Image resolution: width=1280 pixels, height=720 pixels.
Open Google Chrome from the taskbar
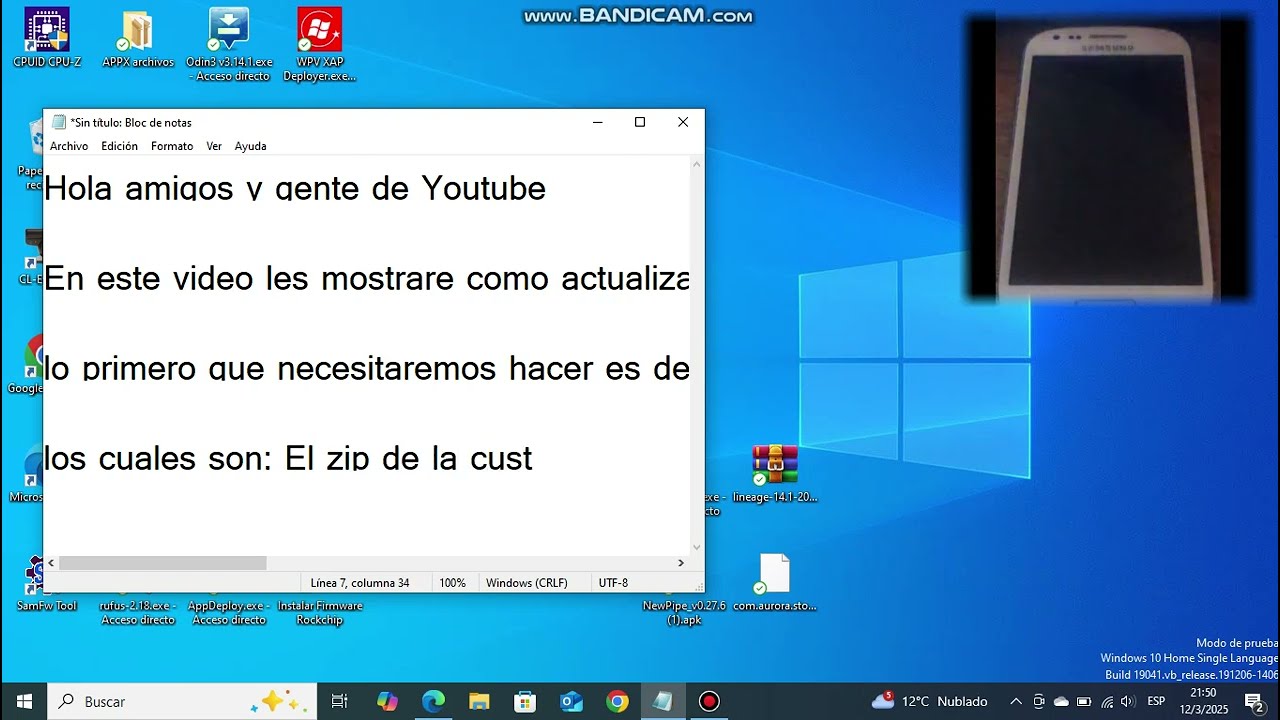click(x=617, y=701)
